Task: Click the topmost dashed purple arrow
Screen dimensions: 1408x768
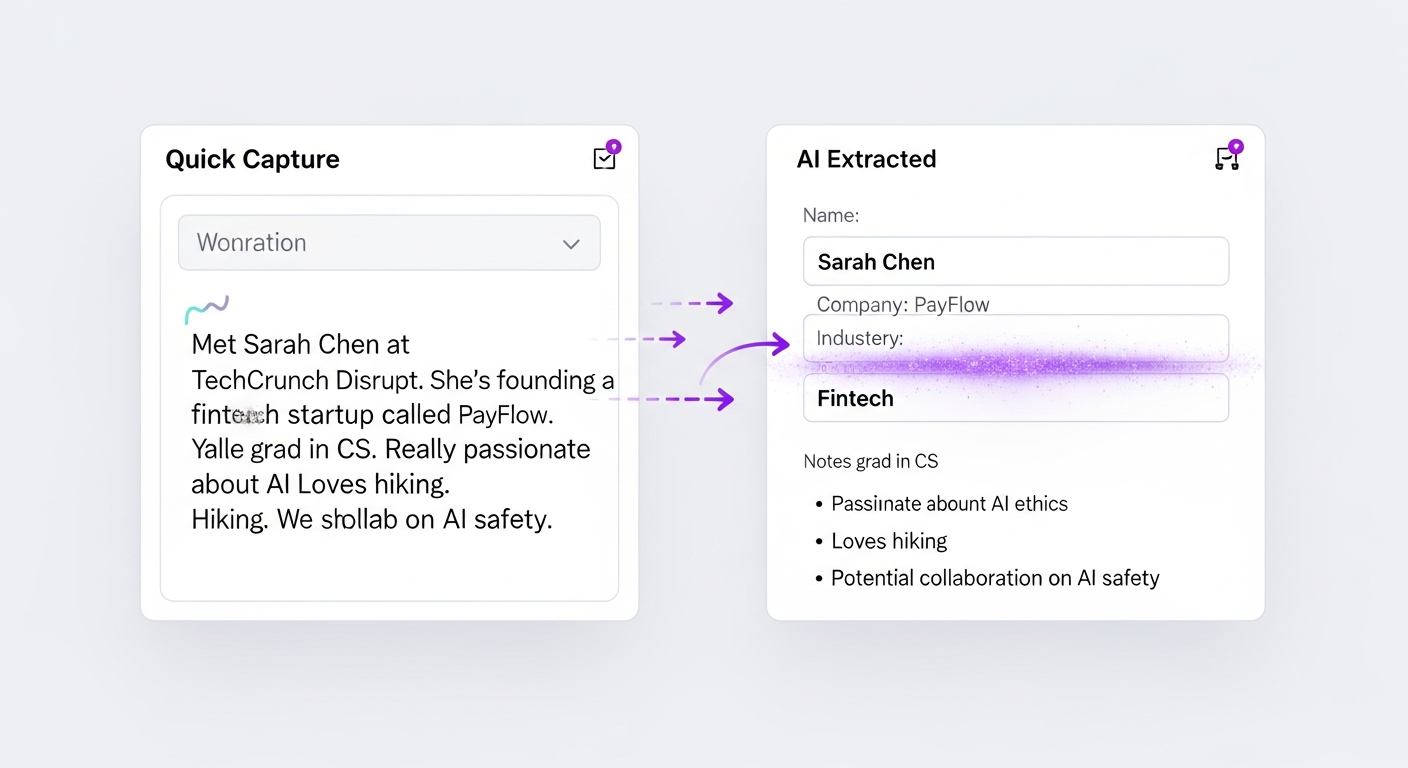Action: [x=693, y=302]
